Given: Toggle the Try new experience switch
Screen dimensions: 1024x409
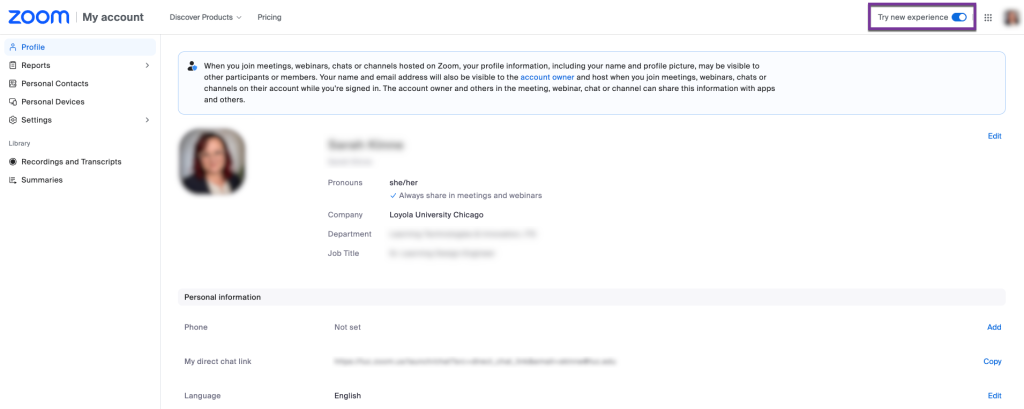Looking at the screenshot, I should click(959, 18).
